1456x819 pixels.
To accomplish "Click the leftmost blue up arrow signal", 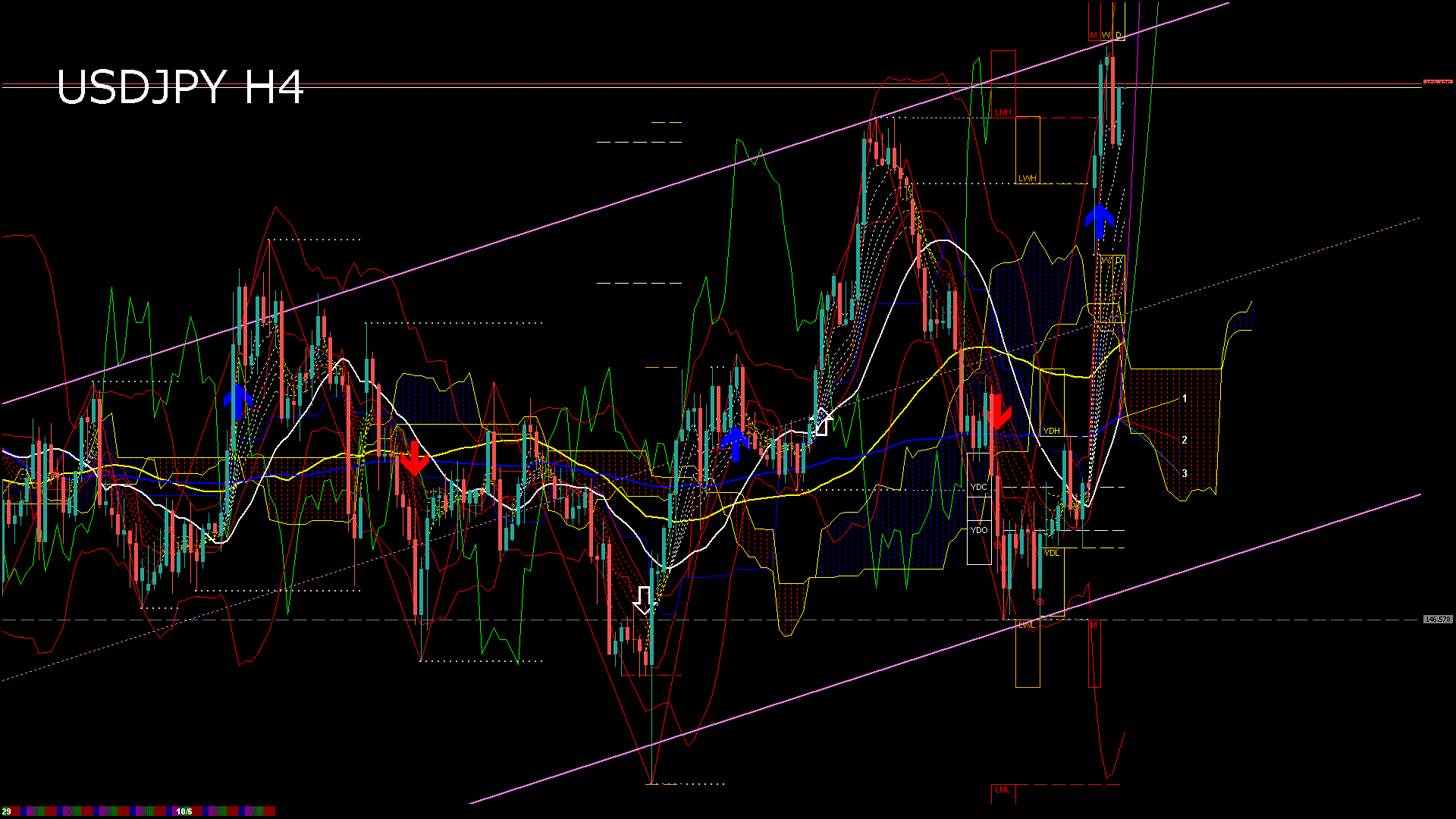I will coord(238,401).
